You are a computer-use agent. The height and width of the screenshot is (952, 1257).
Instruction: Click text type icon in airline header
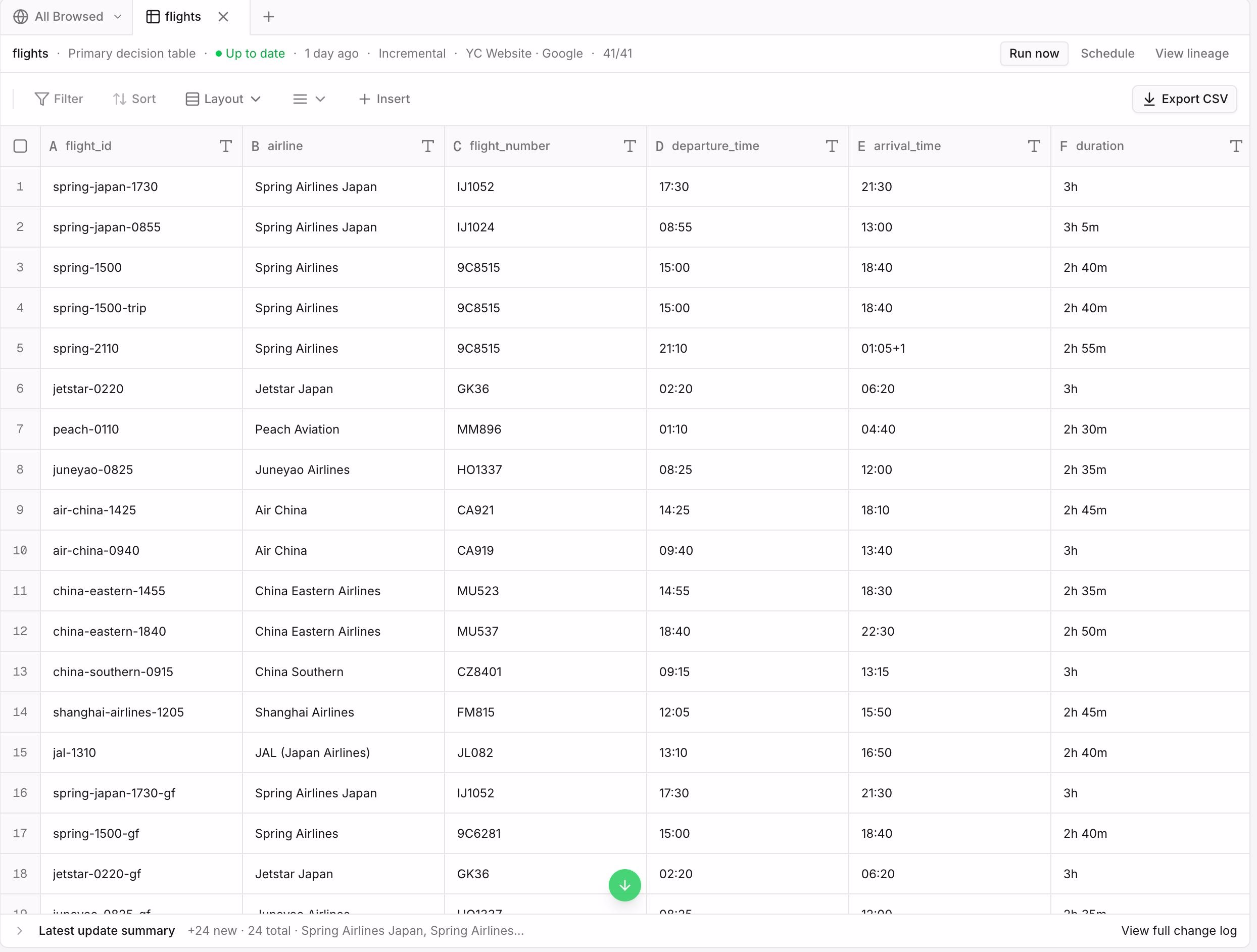pyautogui.click(x=428, y=146)
